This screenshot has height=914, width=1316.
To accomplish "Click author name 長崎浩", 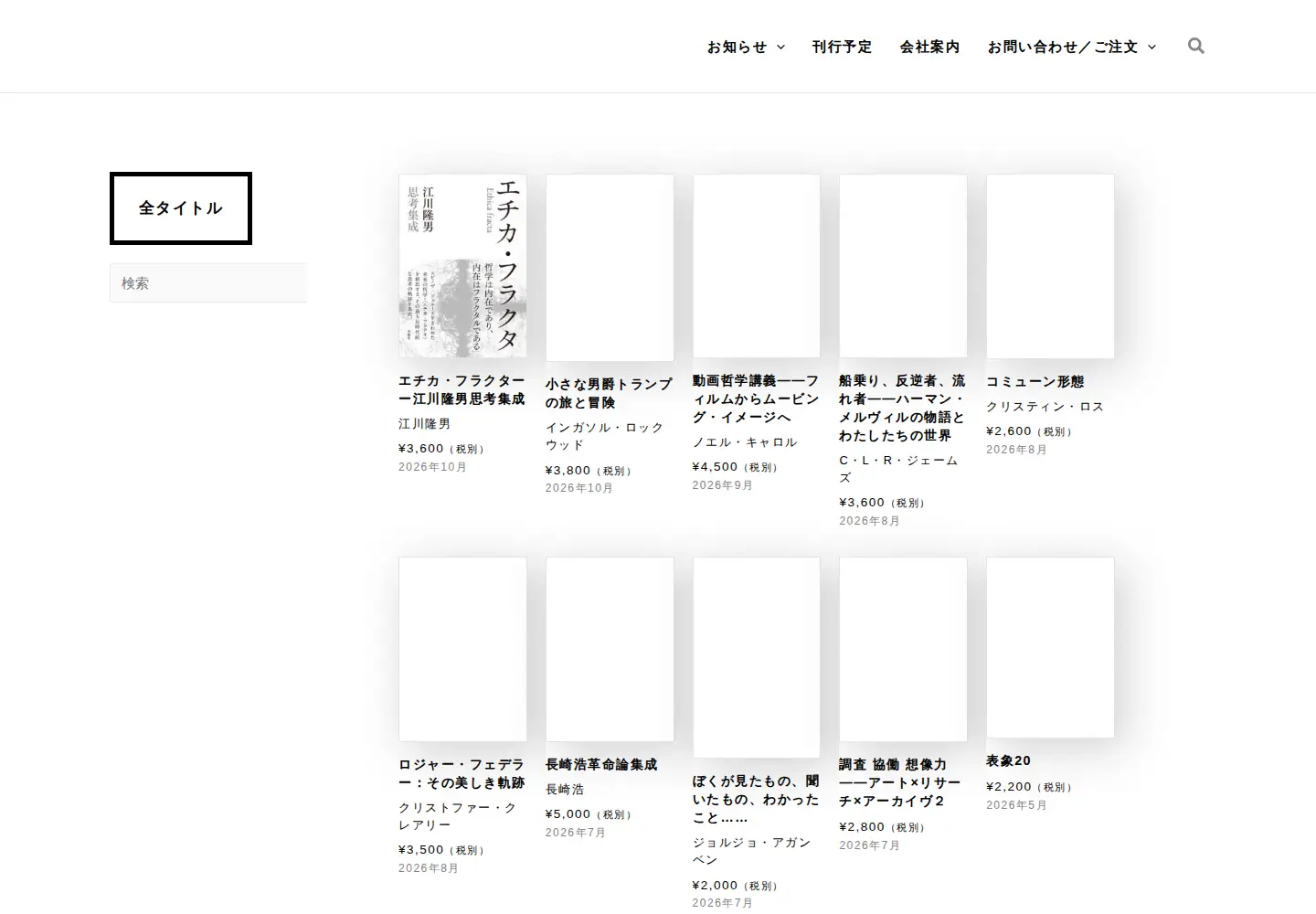I will pyautogui.click(x=565, y=790).
